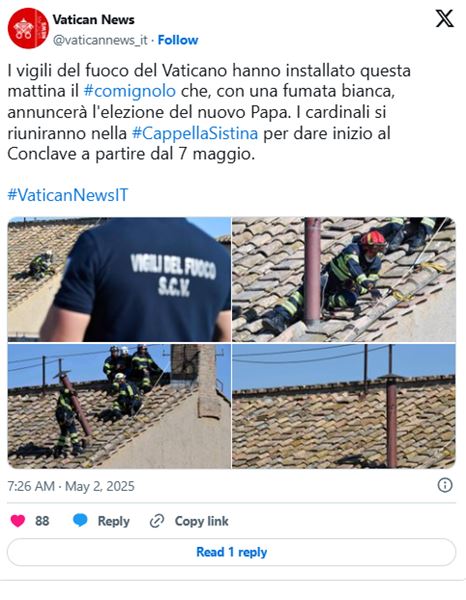Open photo of firefighters carrying chimney pipe
This screenshot has height=600, width=466.
[119, 406]
